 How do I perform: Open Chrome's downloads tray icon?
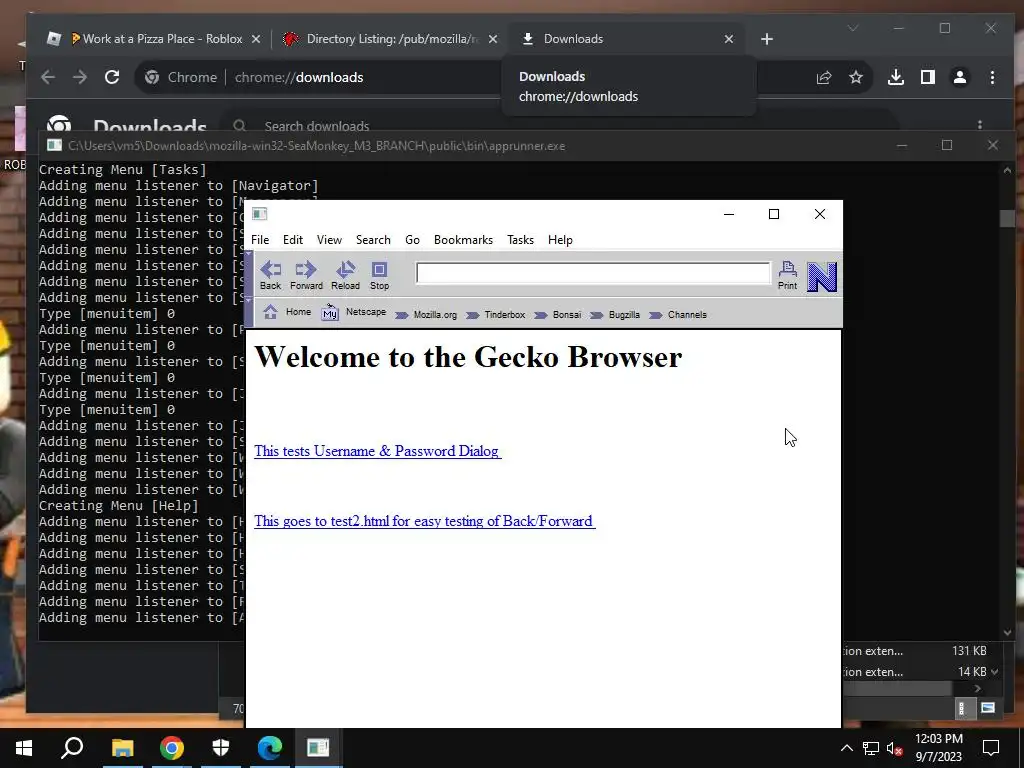(896, 78)
